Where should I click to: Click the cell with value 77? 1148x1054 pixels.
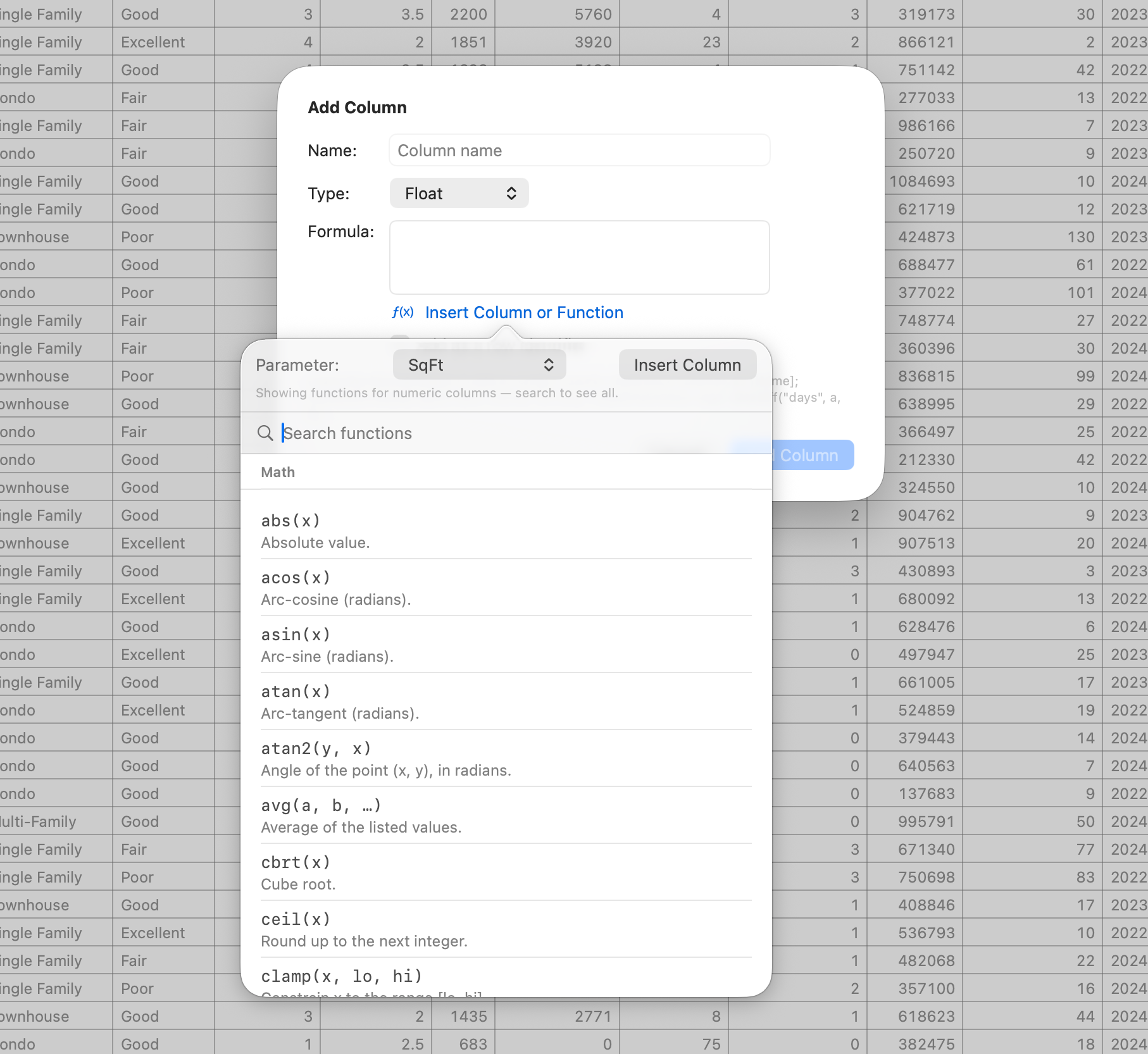(1032, 849)
